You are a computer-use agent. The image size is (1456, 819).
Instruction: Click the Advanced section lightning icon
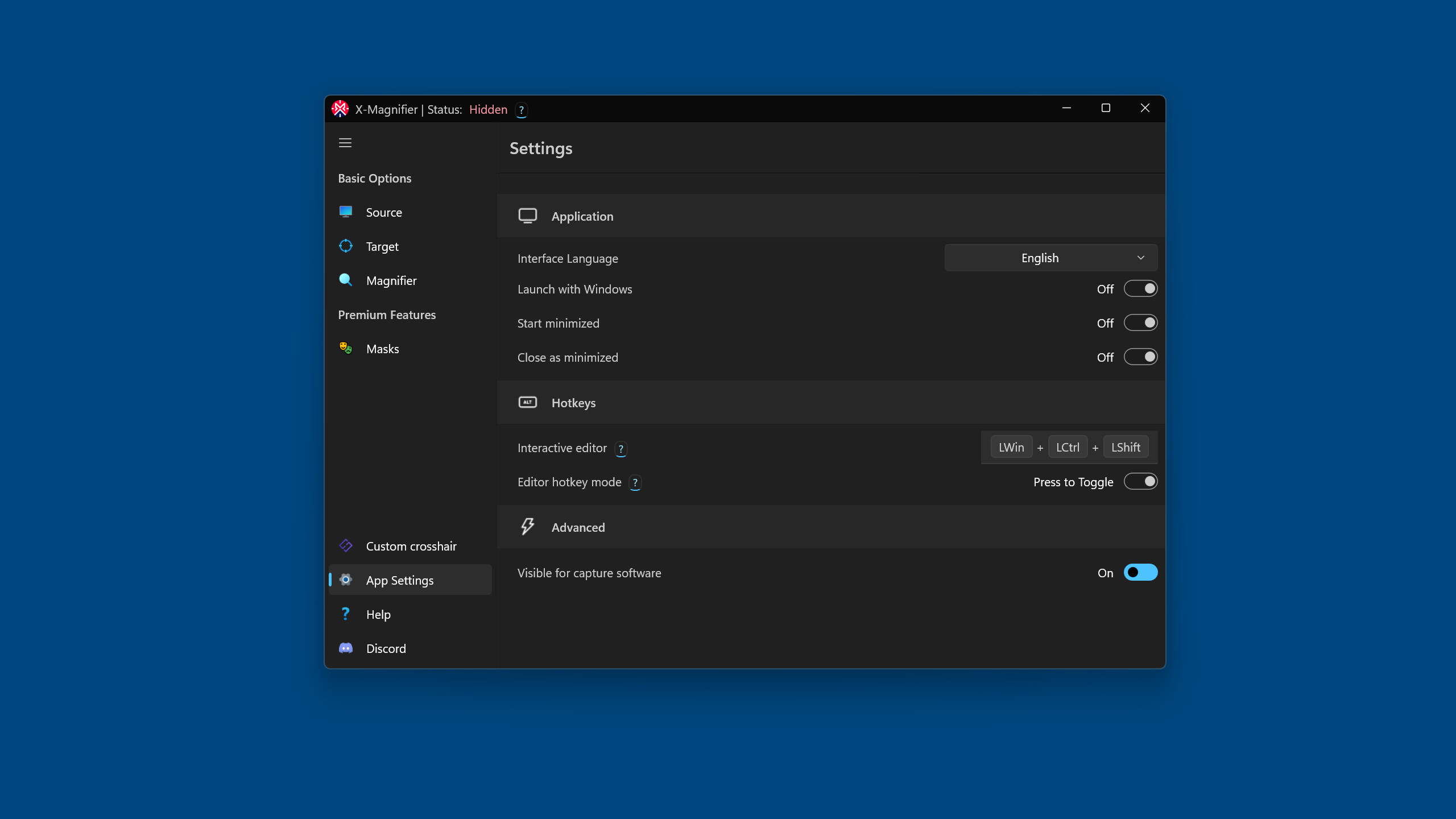point(527,527)
